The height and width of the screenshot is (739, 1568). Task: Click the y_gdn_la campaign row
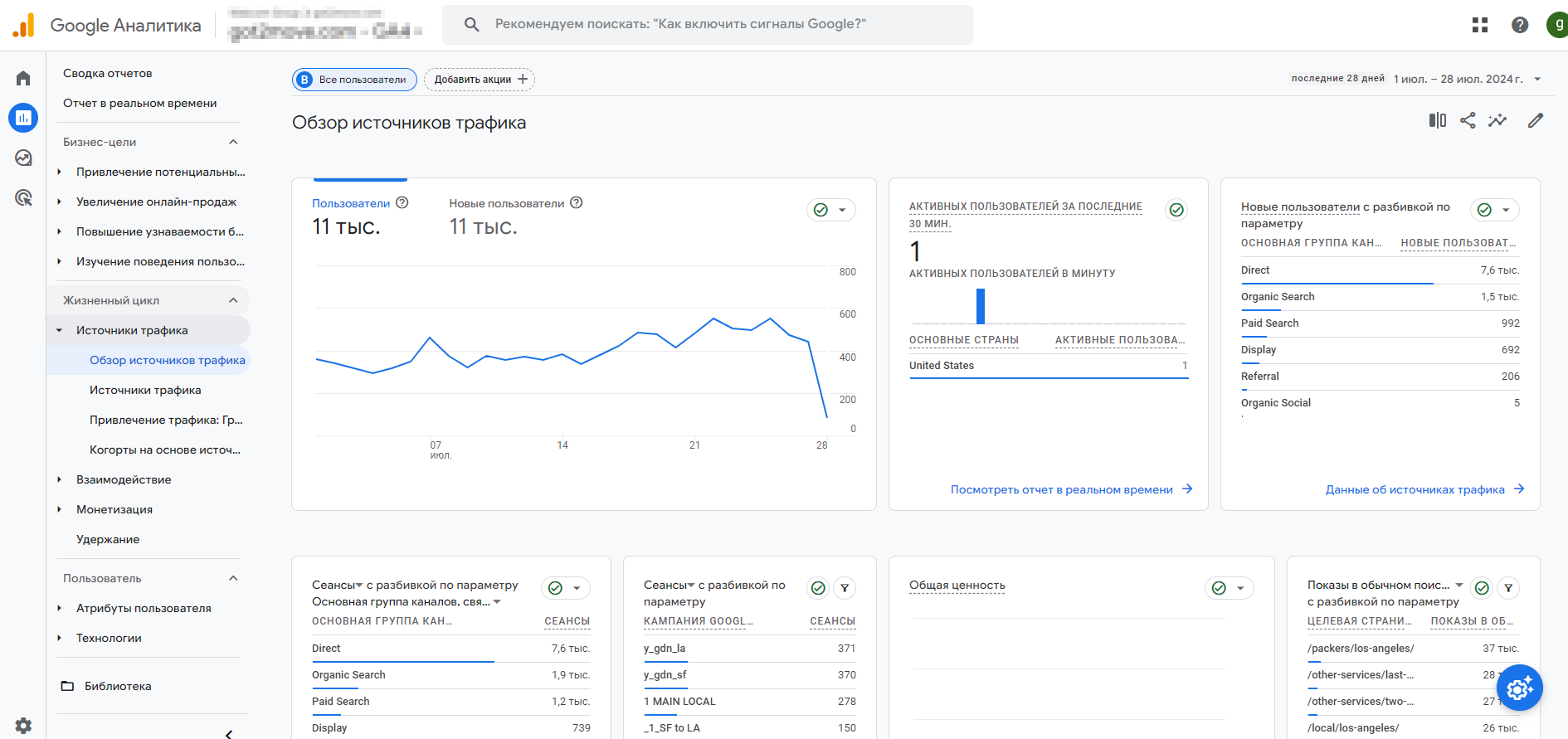pos(750,649)
